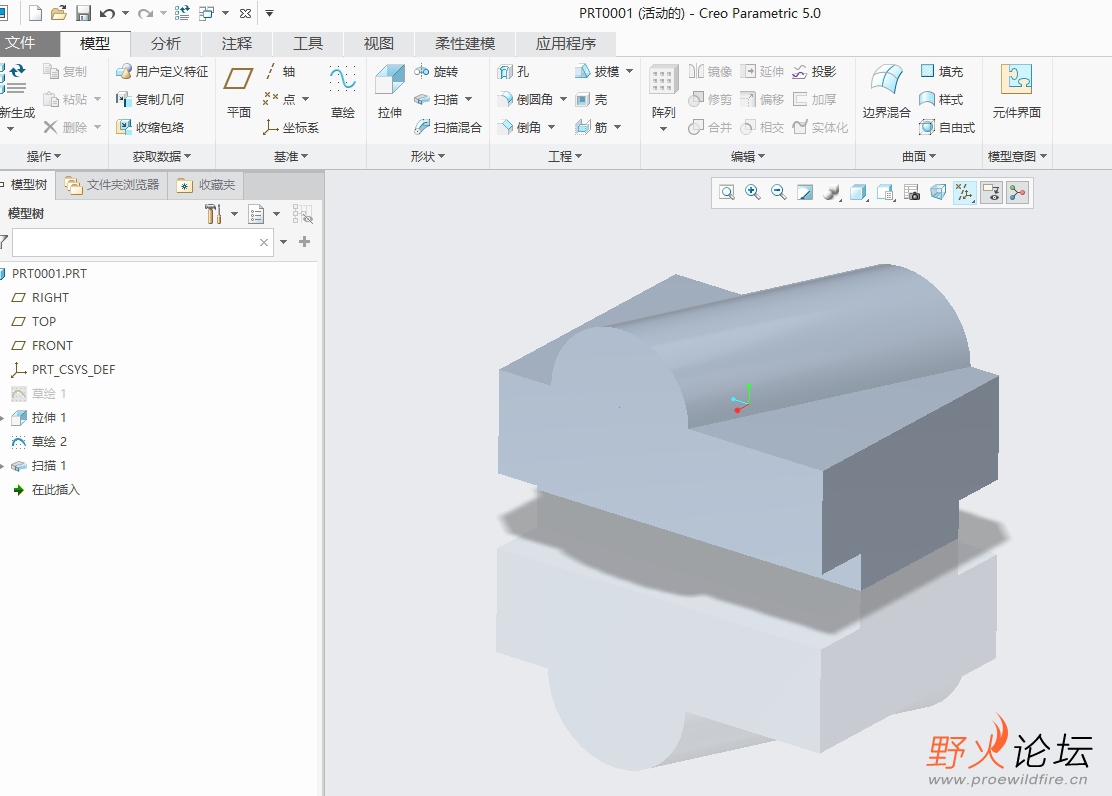Image resolution: width=1112 pixels, height=796 pixels.
Task: Save the part with the disk icon
Action: click(x=83, y=13)
